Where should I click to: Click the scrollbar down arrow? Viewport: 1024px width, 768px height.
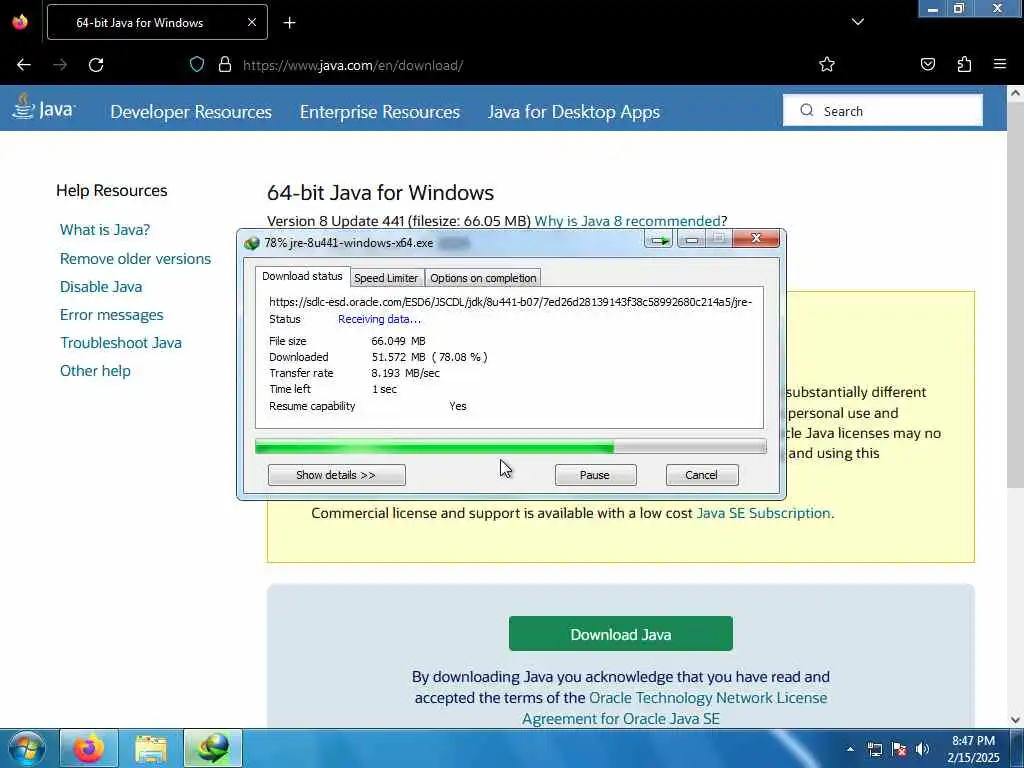coord(1015,720)
